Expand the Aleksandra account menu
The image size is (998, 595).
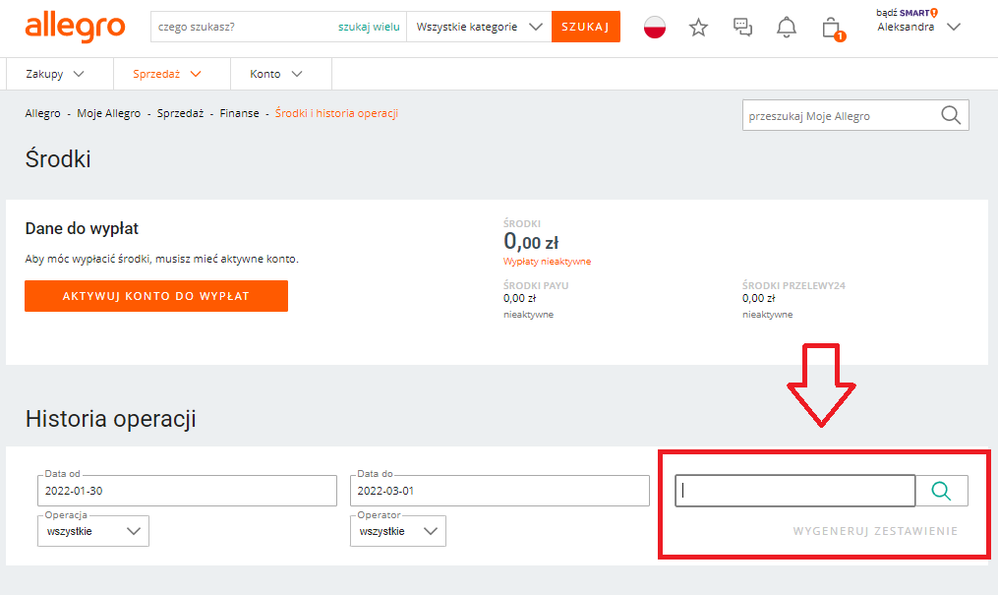(x=918, y=27)
